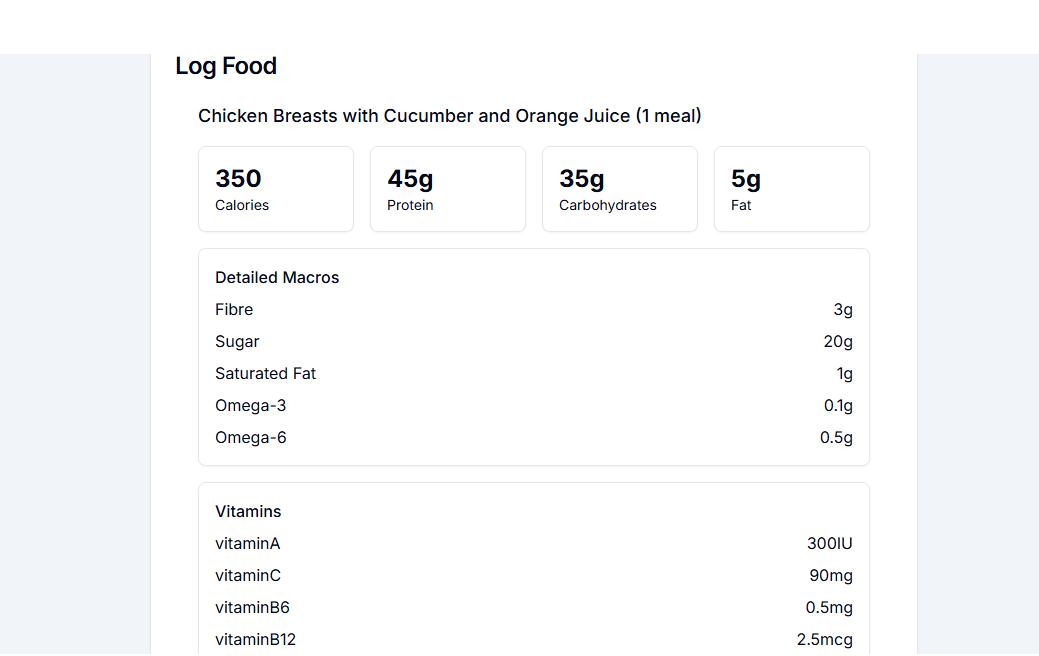This screenshot has height=656, width=1039.
Task: Select the Omega-6 label
Action: point(250,438)
